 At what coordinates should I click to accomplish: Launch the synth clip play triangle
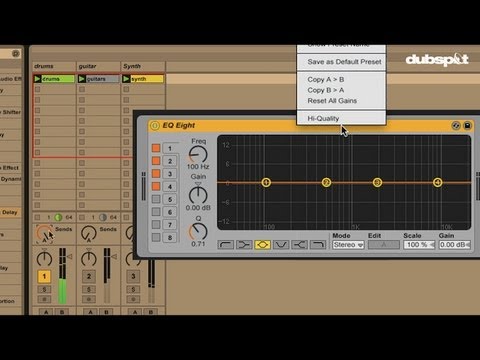pos(126,79)
